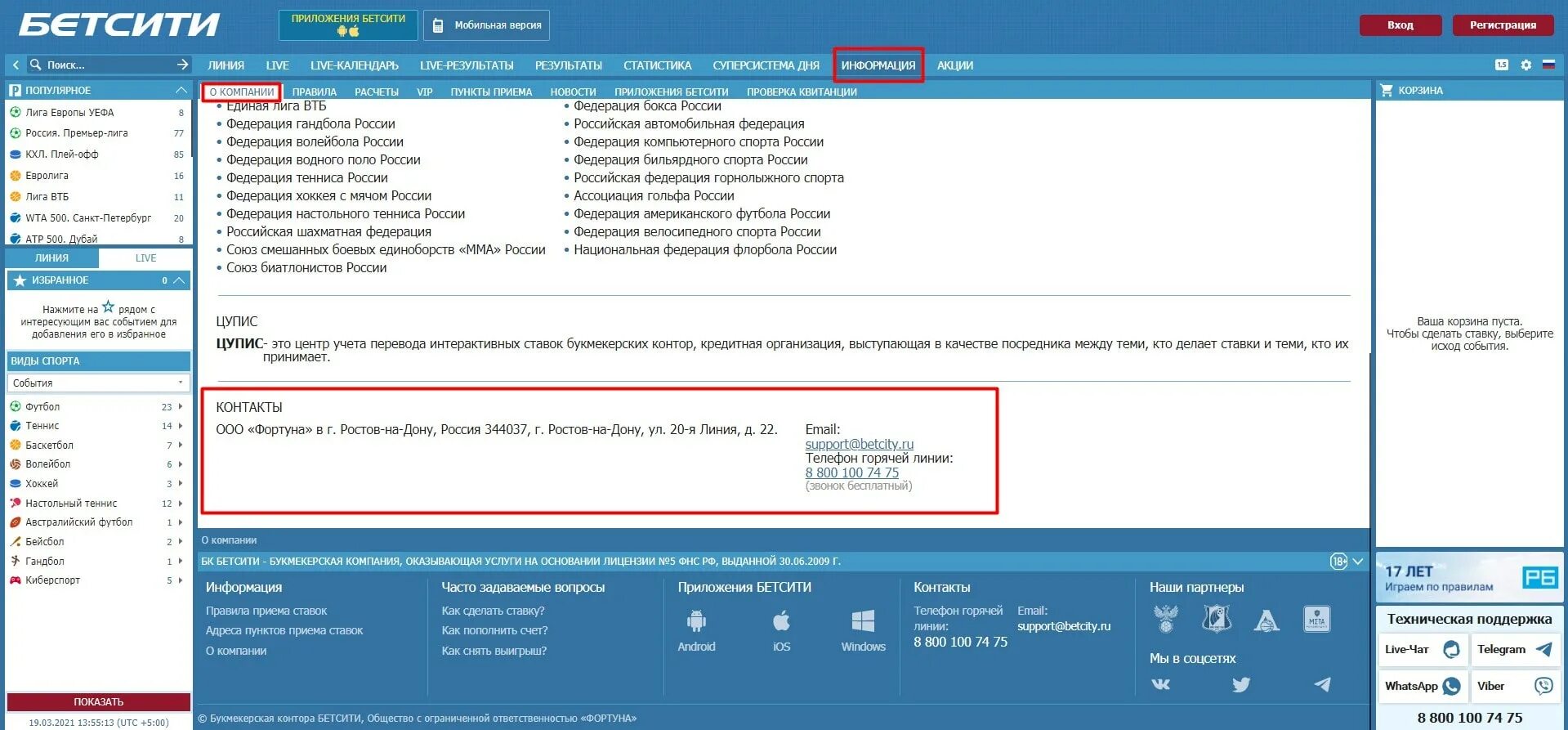Viewport: 1568px width, 730px height.
Task: Expand the Баскетбол sport row arrow
Action: 181,446
